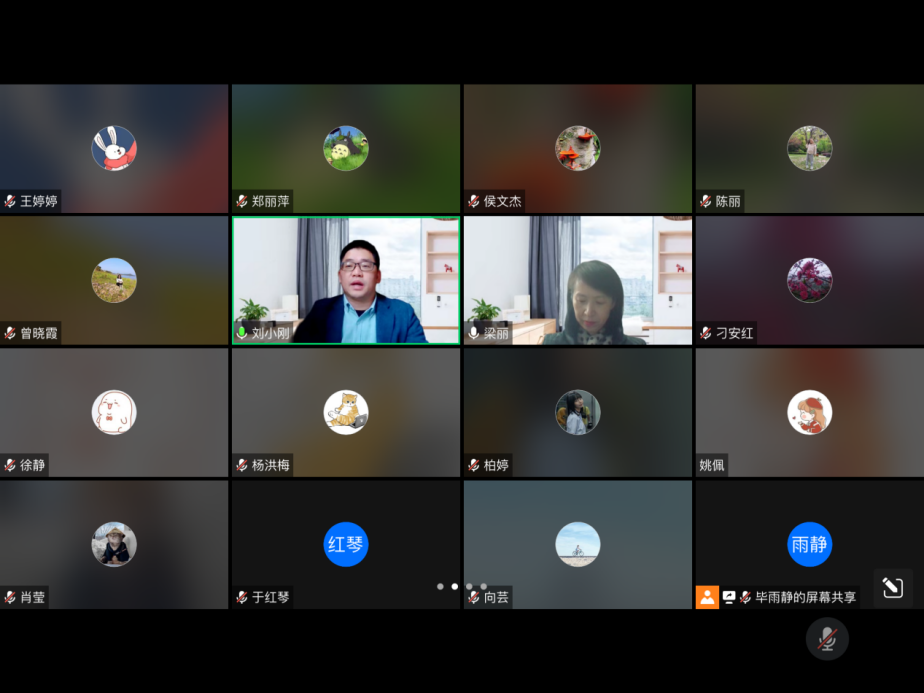
Task: Click muted mic icon next to 曾晓霞
Action: point(10,333)
